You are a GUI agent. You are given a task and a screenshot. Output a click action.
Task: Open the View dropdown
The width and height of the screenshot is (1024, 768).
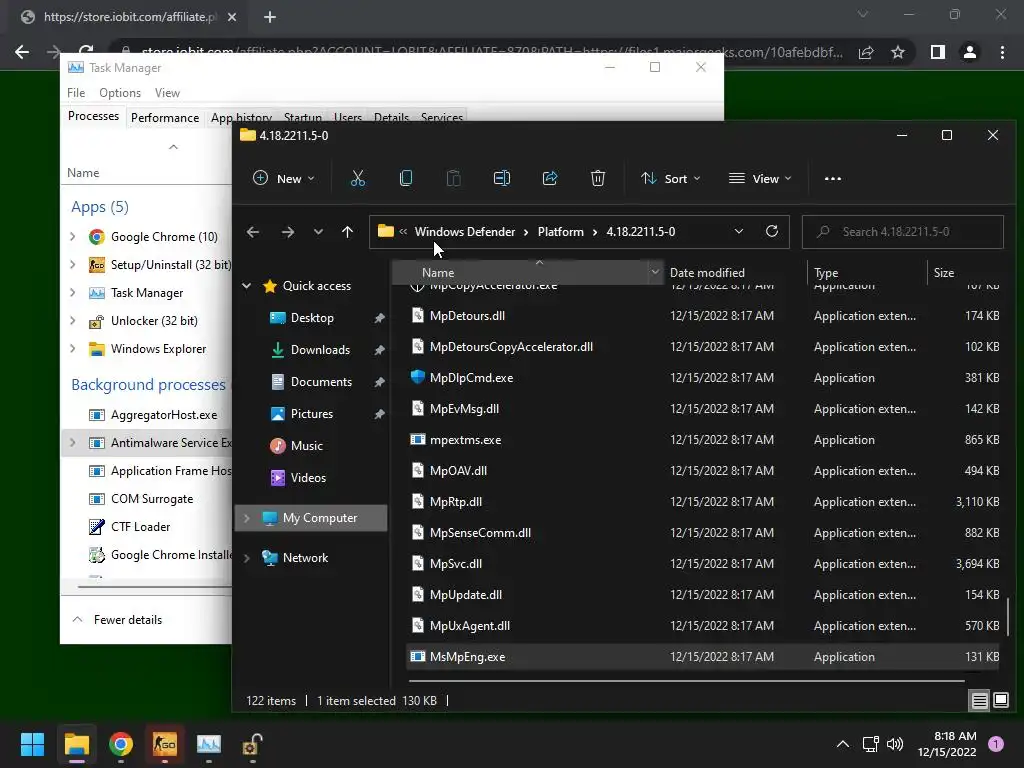(760, 178)
